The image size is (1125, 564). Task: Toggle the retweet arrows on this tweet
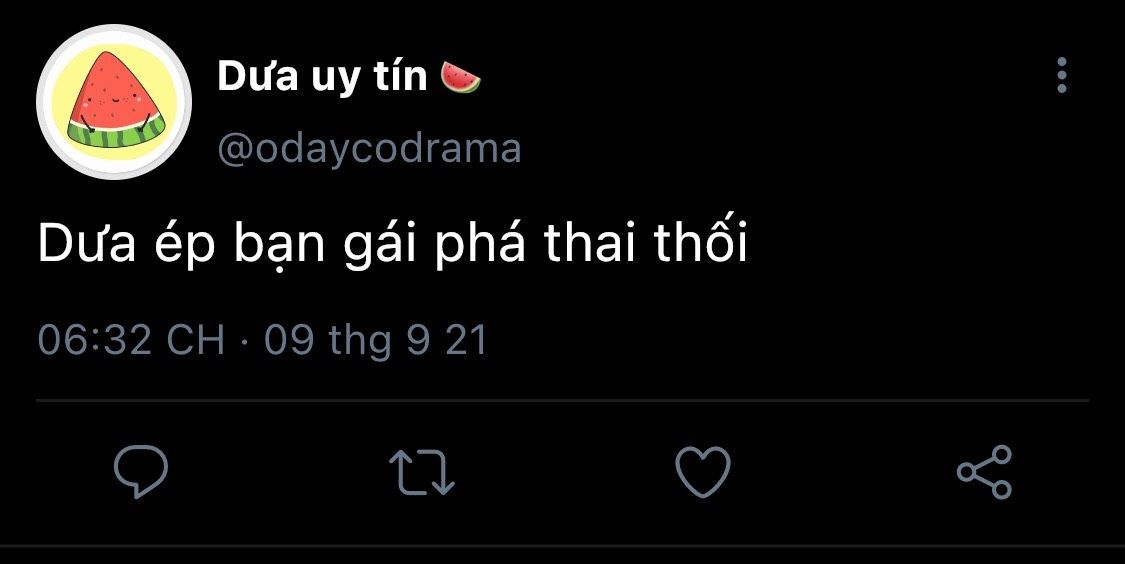[422, 472]
